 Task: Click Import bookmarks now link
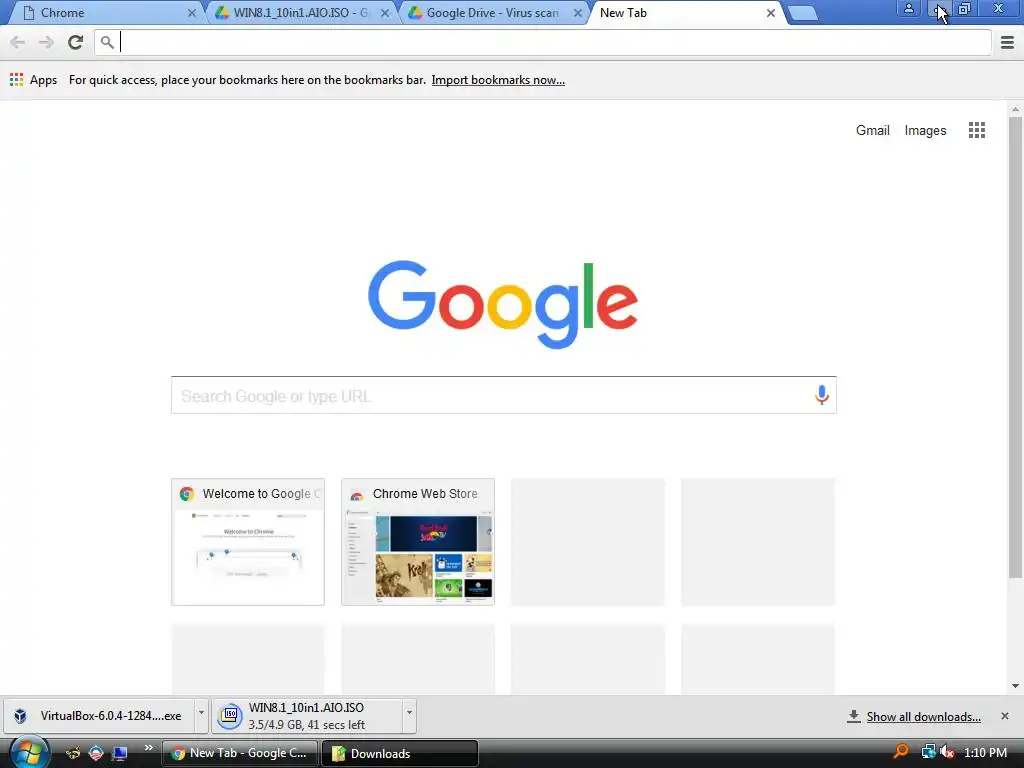pyautogui.click(x=498, y=80)
